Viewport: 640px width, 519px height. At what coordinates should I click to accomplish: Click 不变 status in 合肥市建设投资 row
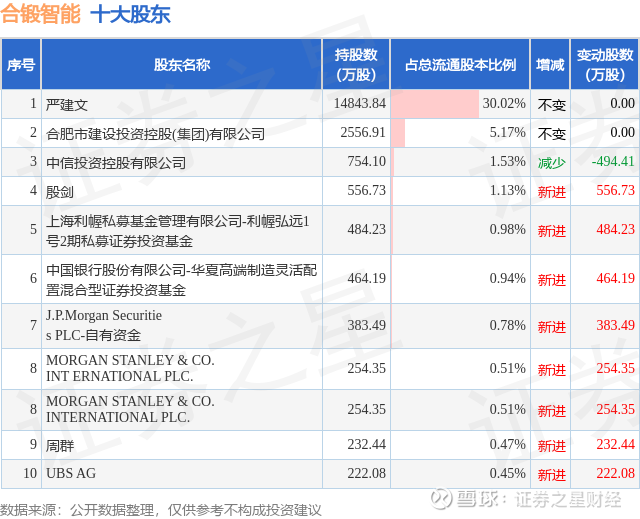(x=551, y=134)
